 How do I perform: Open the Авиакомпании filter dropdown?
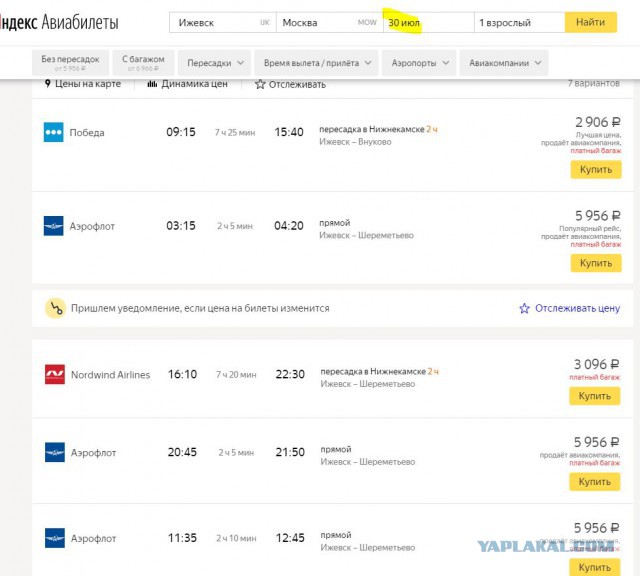tap(504, 63)
